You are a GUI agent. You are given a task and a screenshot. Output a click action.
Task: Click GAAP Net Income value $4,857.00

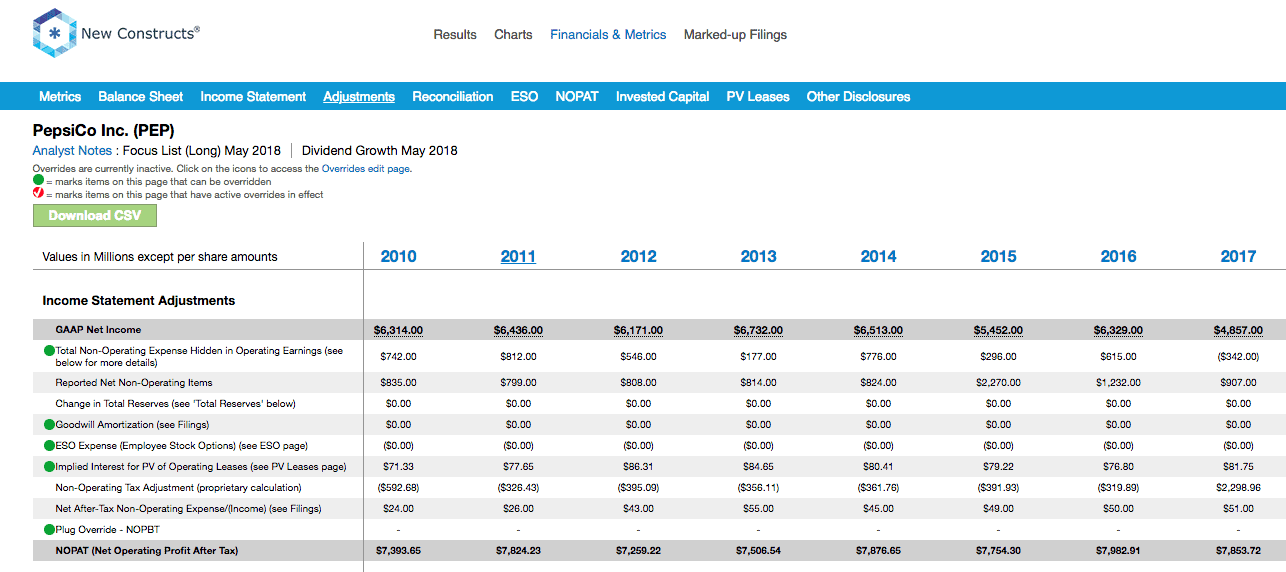pos(1238,330)
